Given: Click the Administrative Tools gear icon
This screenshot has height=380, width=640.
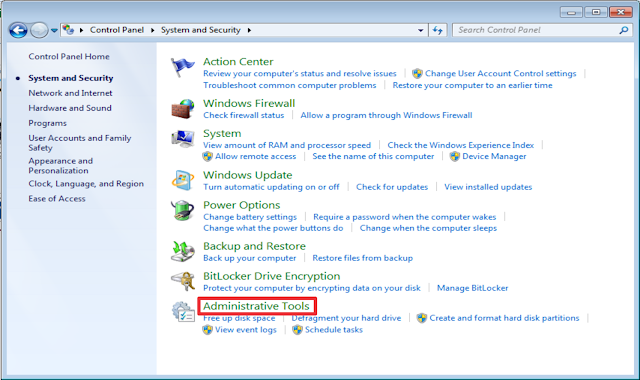Looking at the screenshot, I should pos(182,312).
